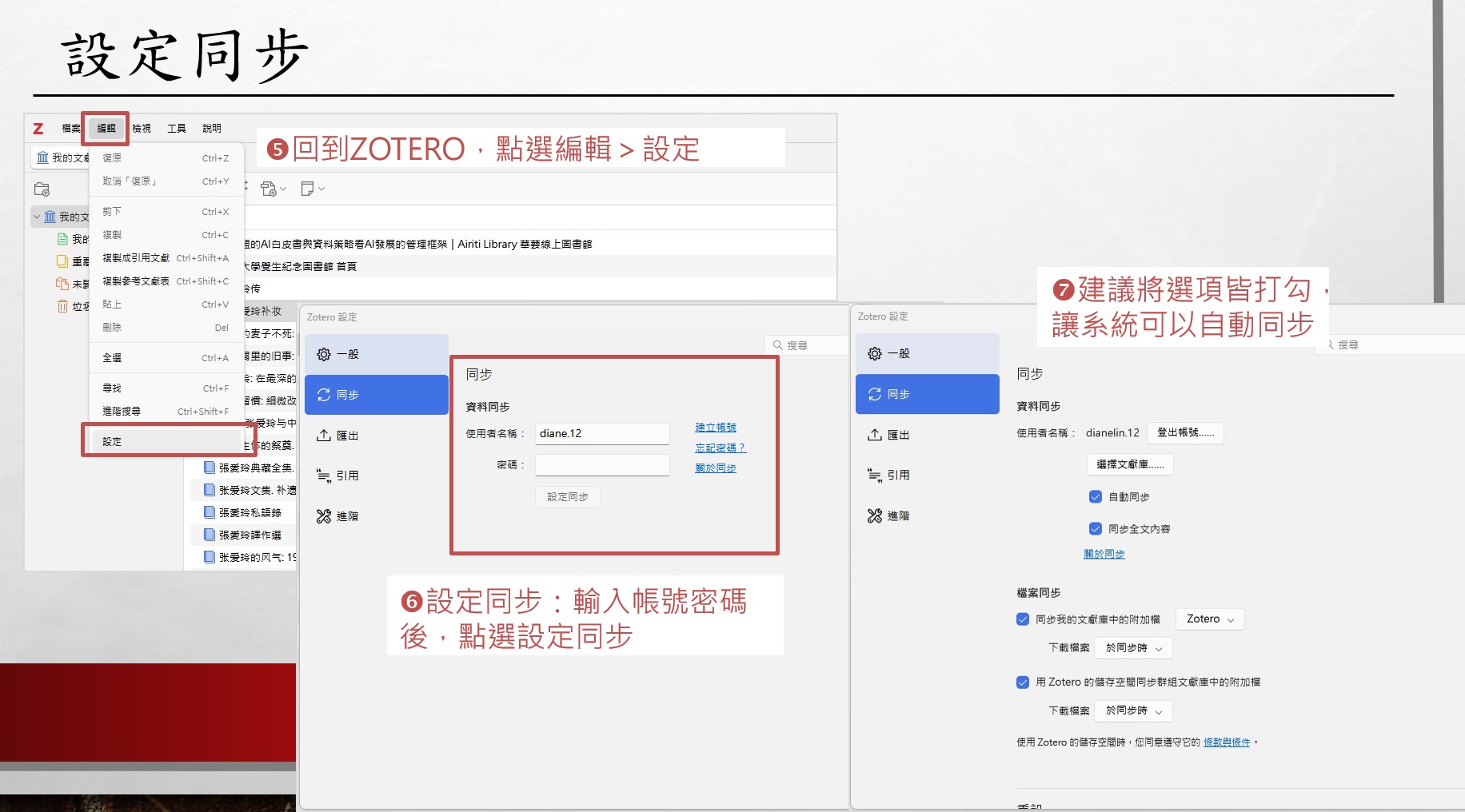1465x812 pixels.
Task: Toggle group library attachment sync checkbox
Action: coord(1023,682)
